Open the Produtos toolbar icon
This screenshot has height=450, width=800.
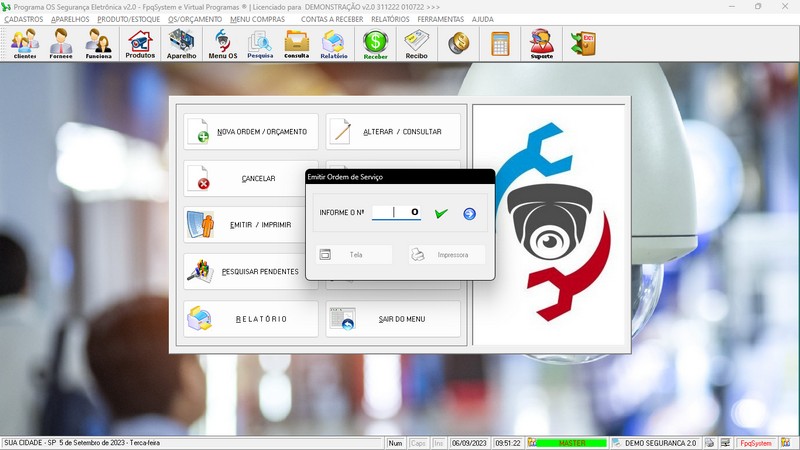[x=140, y=44]
